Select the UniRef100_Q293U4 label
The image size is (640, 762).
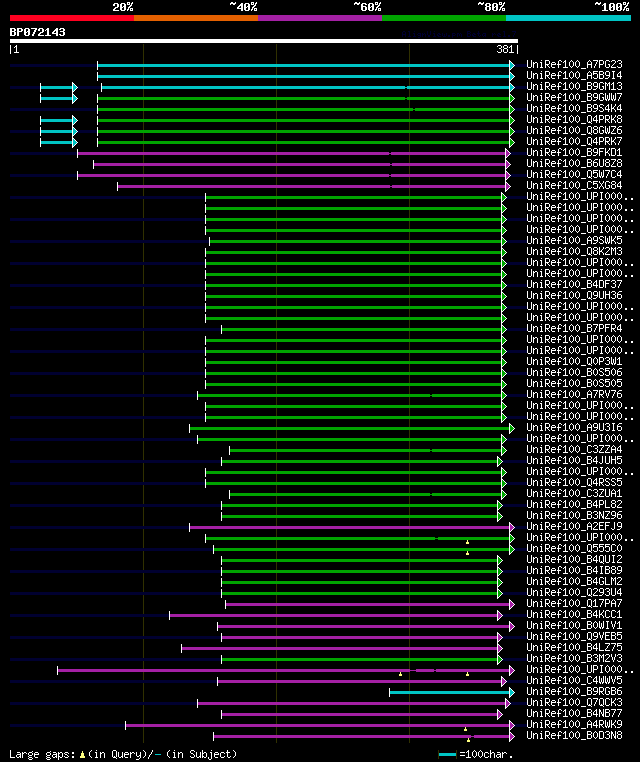click(574, 592)
